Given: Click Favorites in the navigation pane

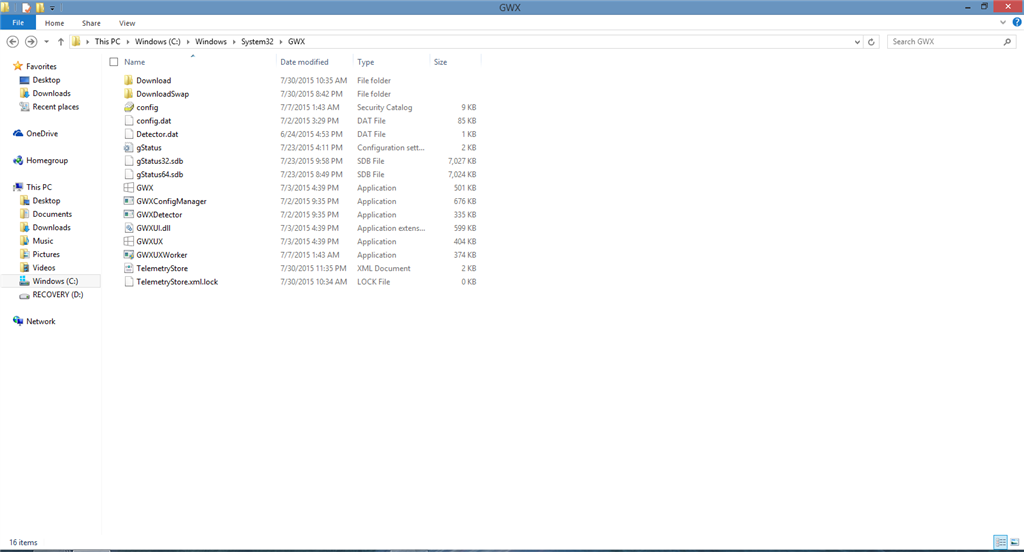Looking at the screenshot, I should tap(41, 66).
